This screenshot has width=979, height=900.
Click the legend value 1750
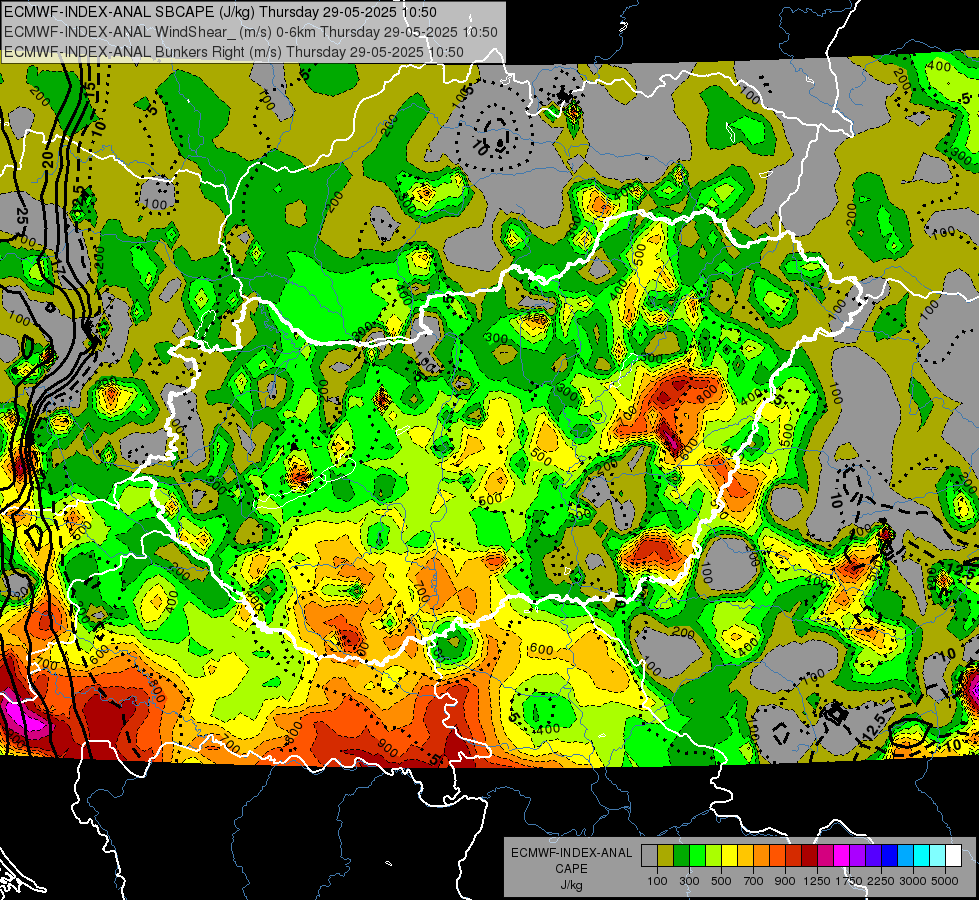tap(849, 881)
